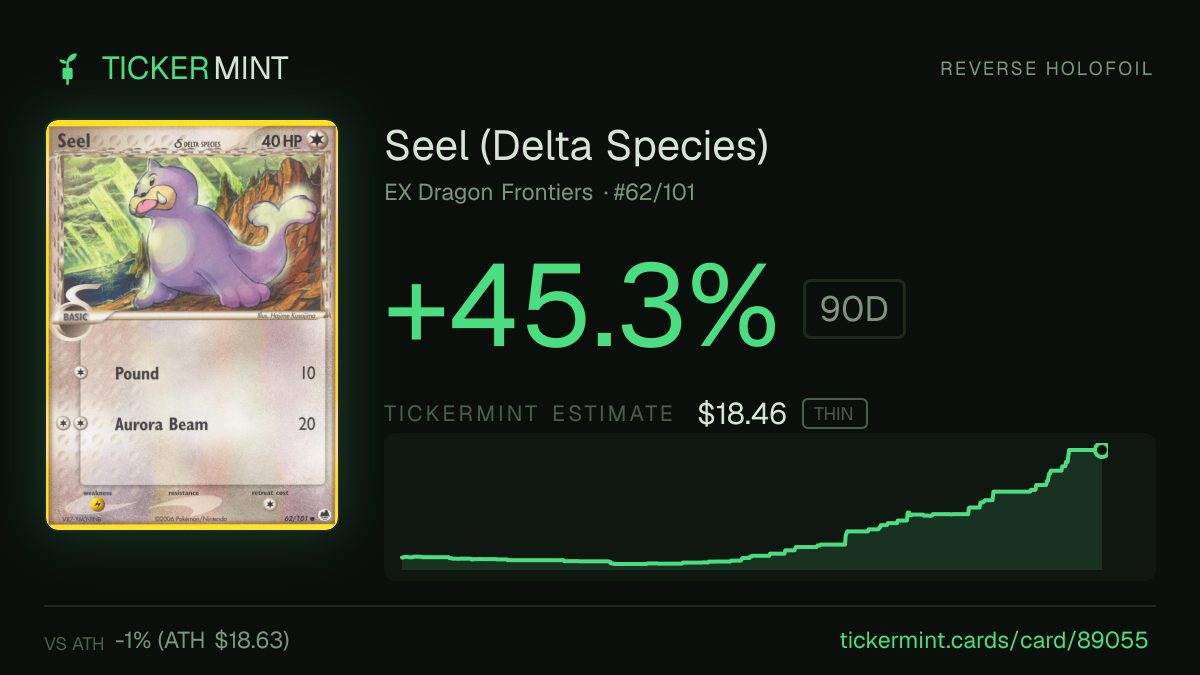Click the TickerMint sprout logo icon
1200x675 pixels.
pos(69,68)
